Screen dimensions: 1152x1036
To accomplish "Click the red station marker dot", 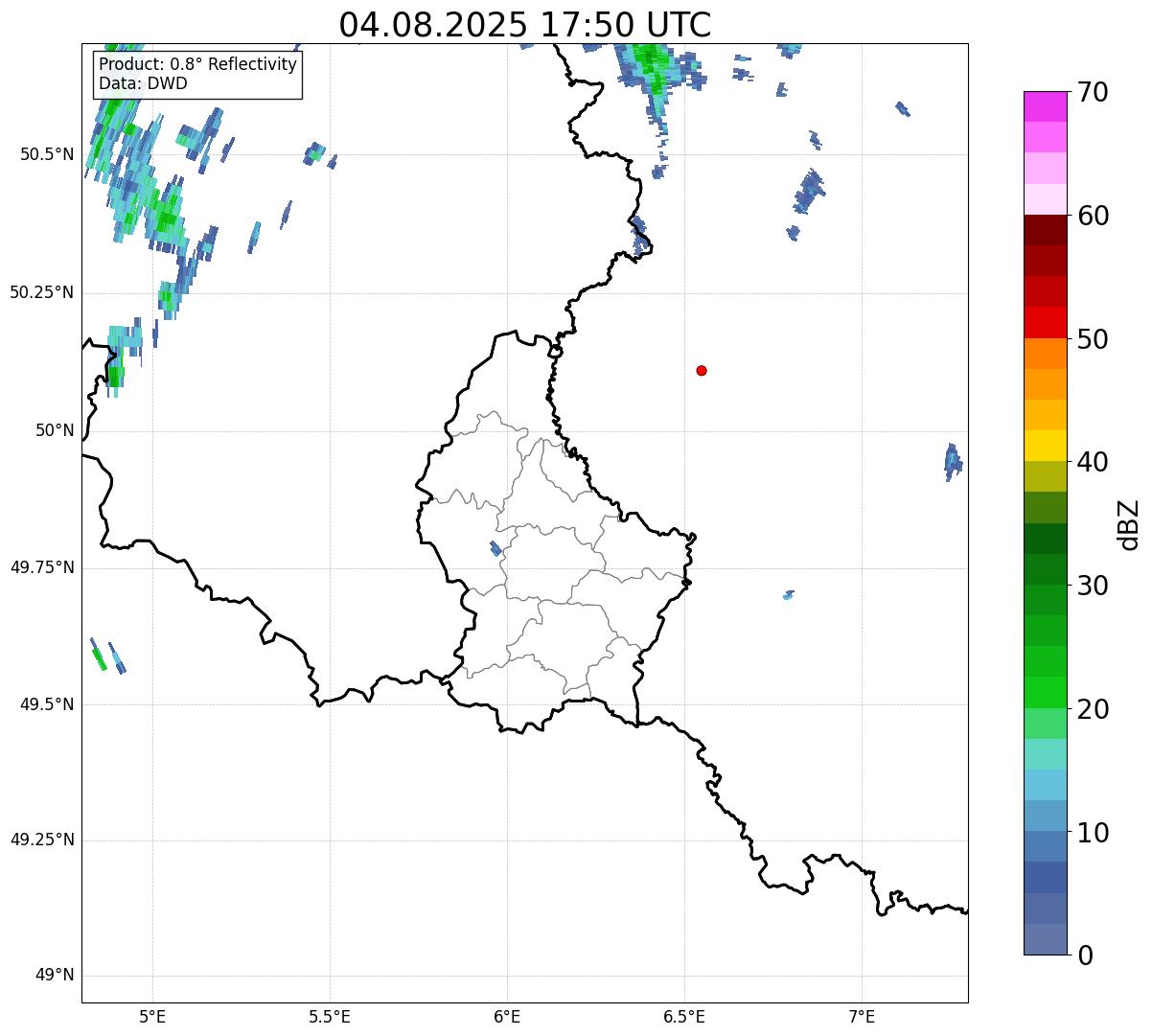I will coord(702,370).
